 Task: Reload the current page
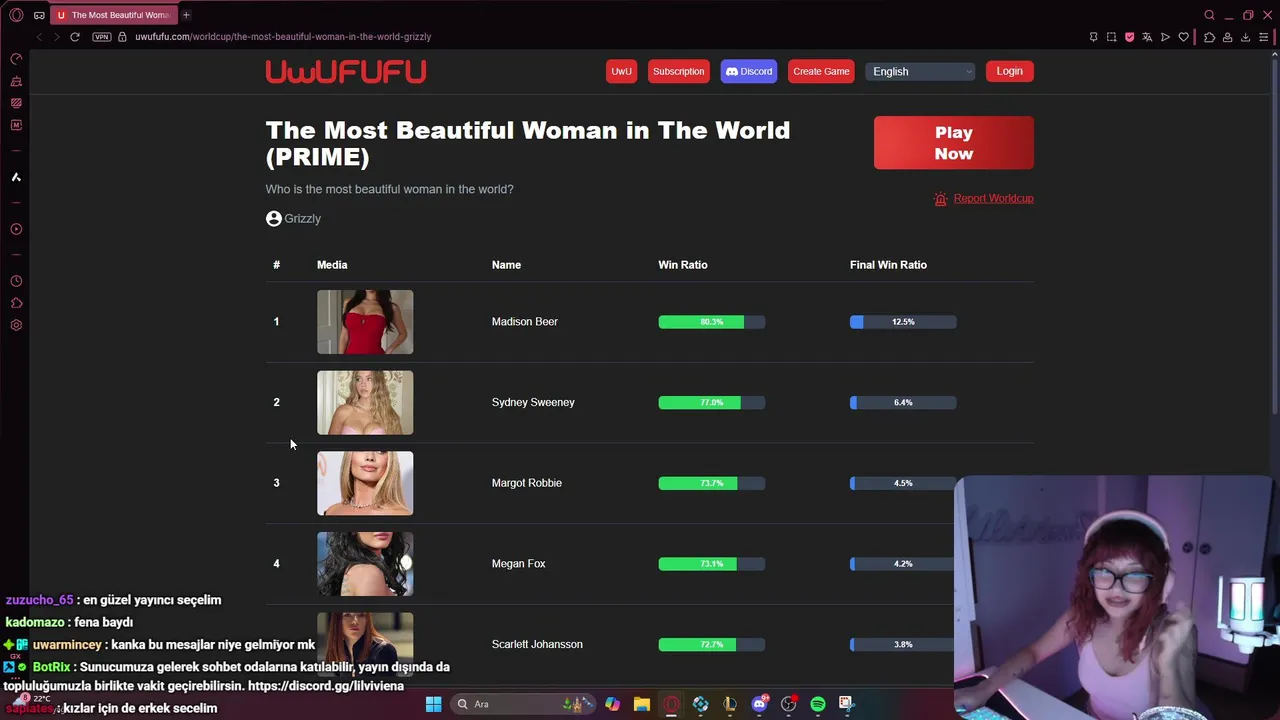pos(74,37)
